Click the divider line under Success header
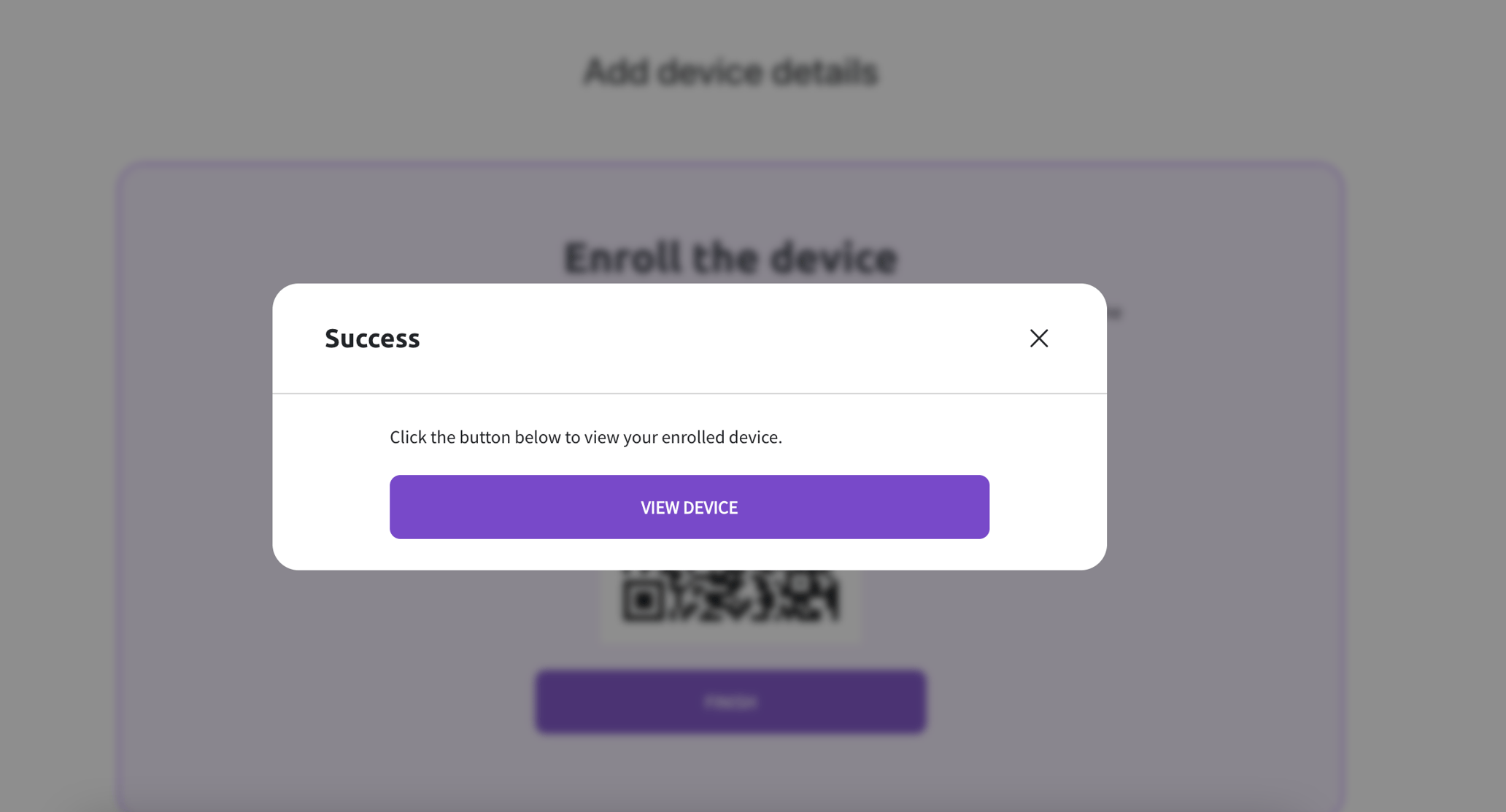 (689, 391)
